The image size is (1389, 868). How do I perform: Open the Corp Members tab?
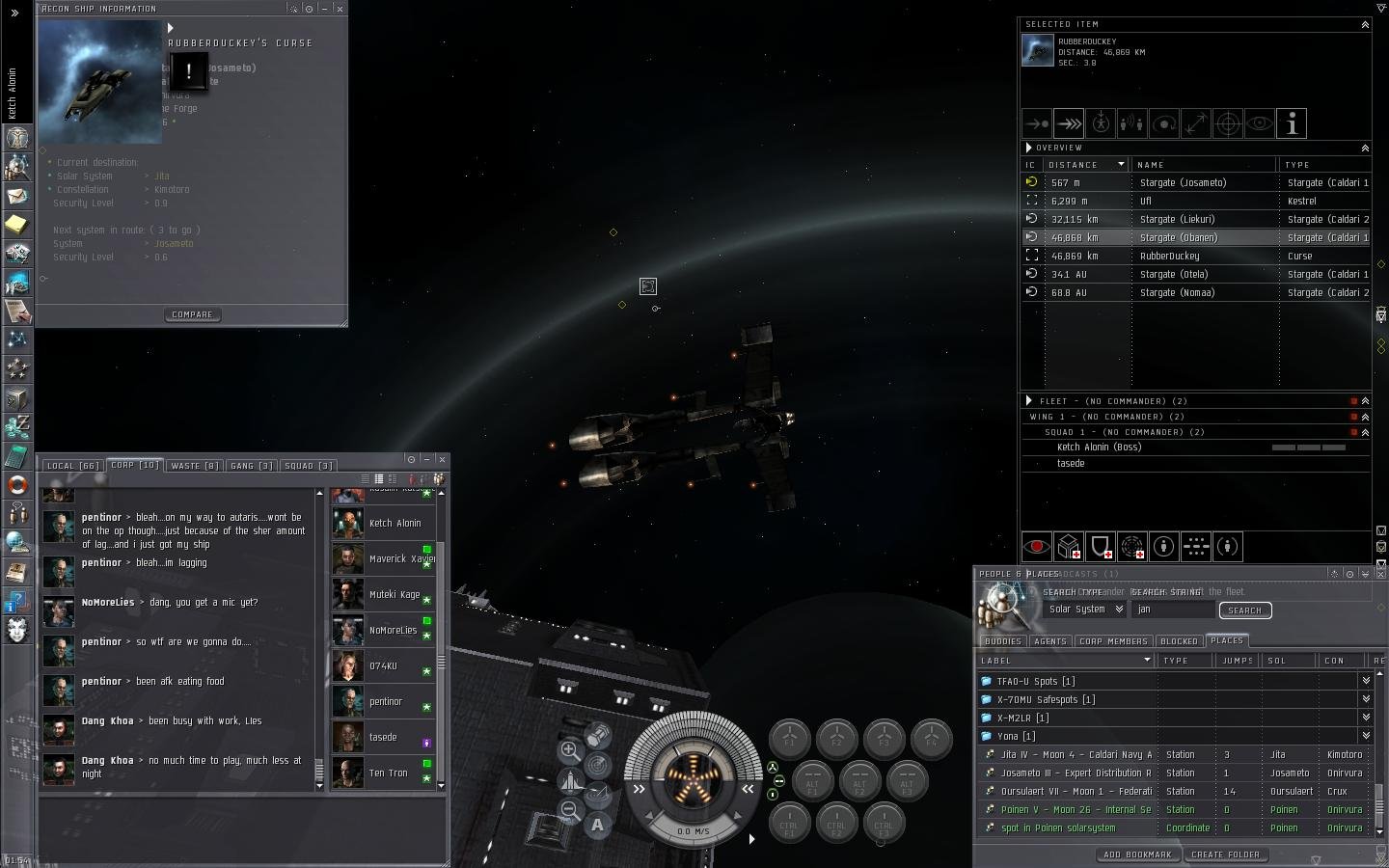[1113, 640]
